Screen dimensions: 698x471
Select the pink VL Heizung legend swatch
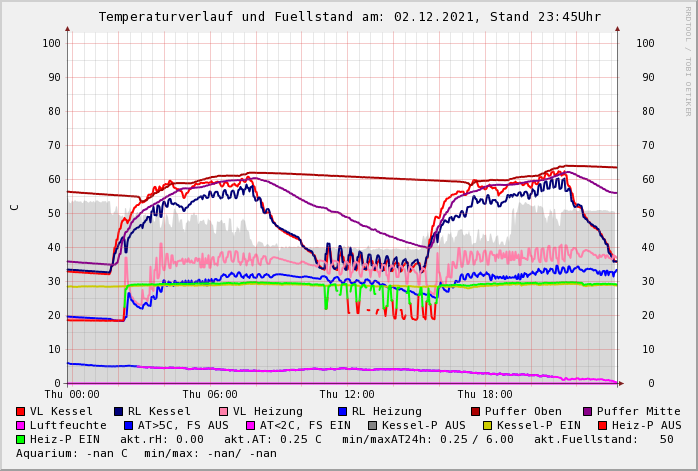[x=223, y=411]
